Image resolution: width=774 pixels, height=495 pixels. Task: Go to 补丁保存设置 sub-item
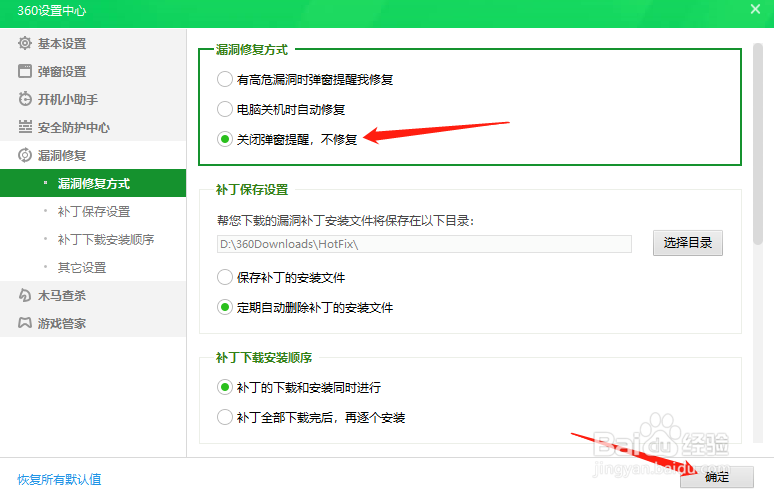[x=93, y=211]
